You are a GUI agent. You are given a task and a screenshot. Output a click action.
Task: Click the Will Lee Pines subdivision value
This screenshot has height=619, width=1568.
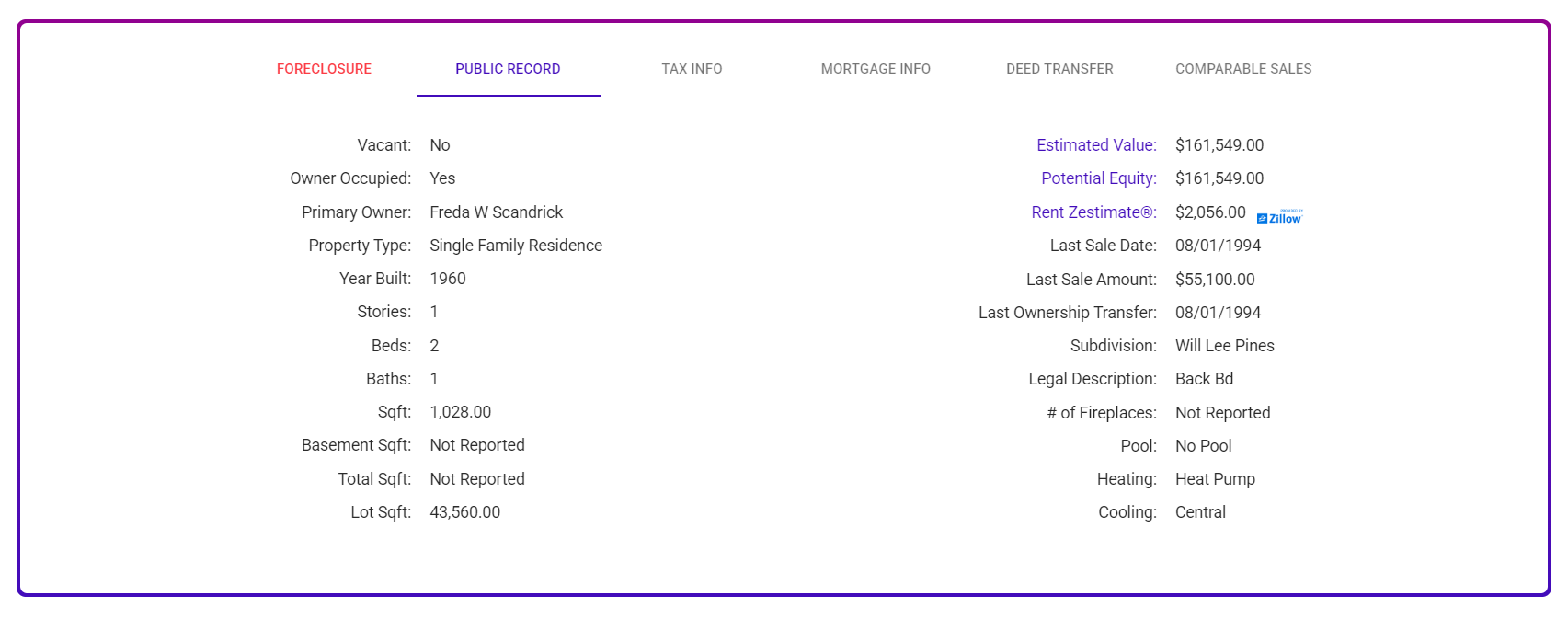pos(1225,346)
